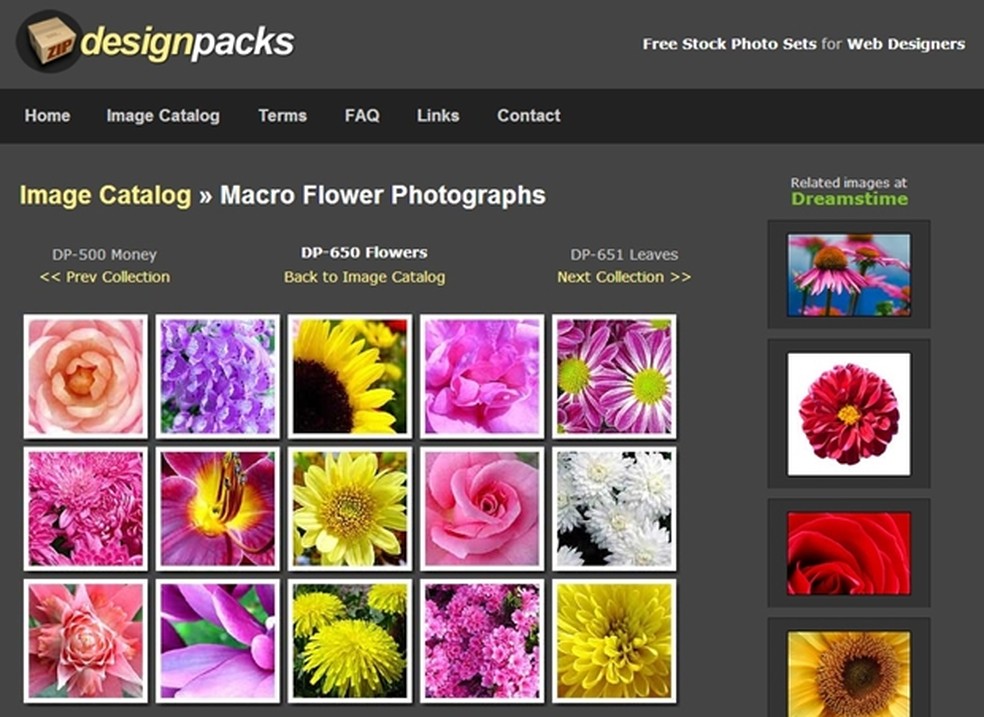Viewport: 984px width, 717px height.
Task: Click the DP-650 Flowers label
Action: click(x=365, y=253)
